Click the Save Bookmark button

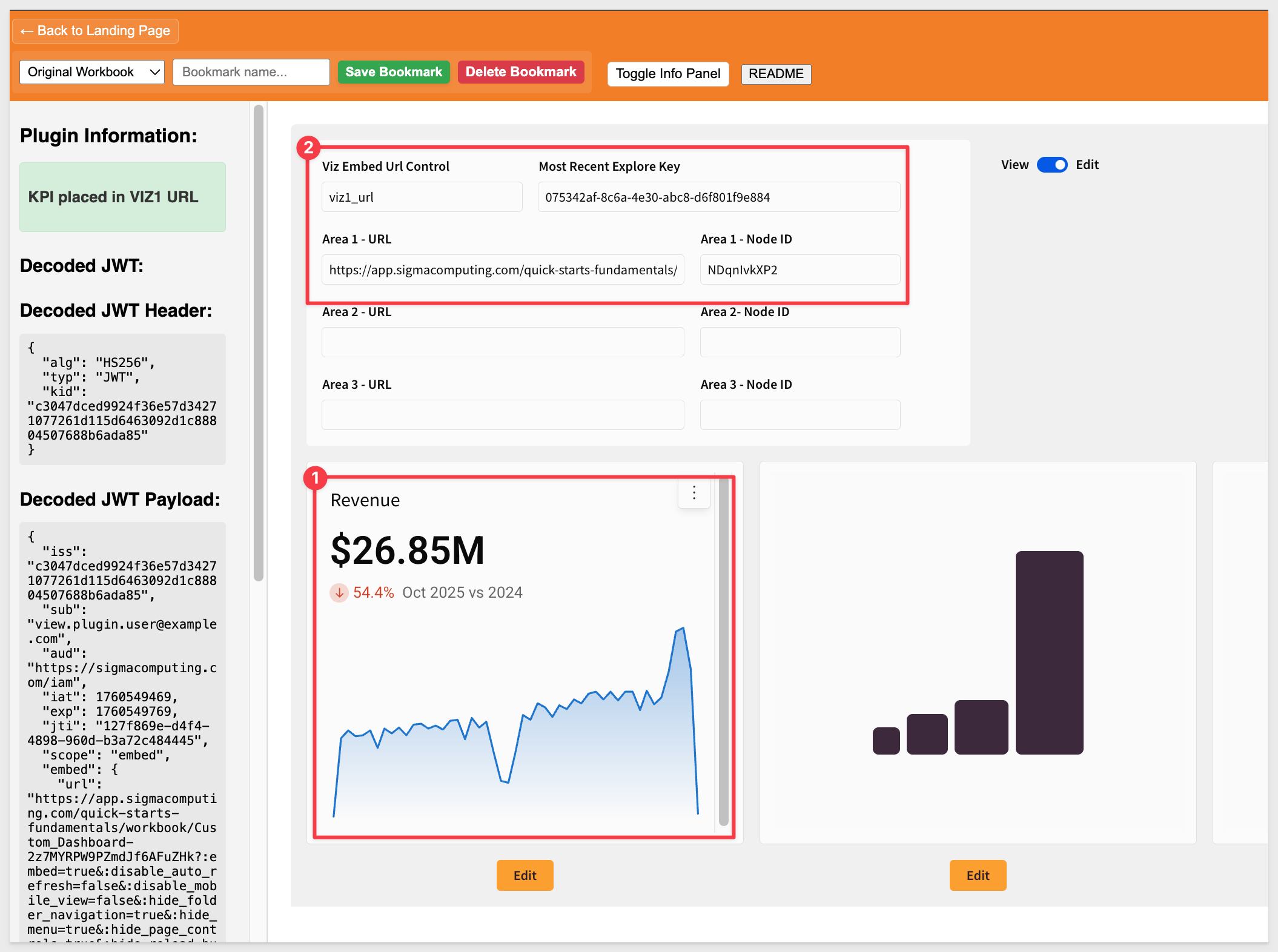[394, 72]
